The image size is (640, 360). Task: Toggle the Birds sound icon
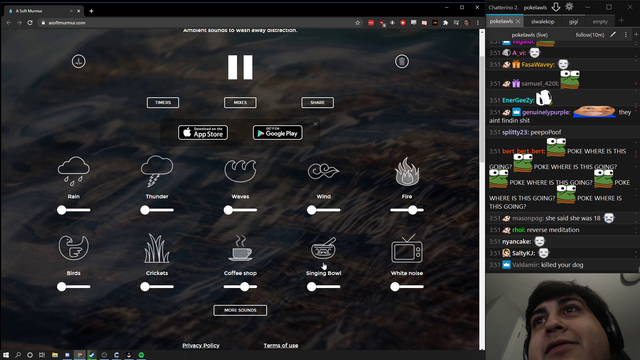(73, 247)
